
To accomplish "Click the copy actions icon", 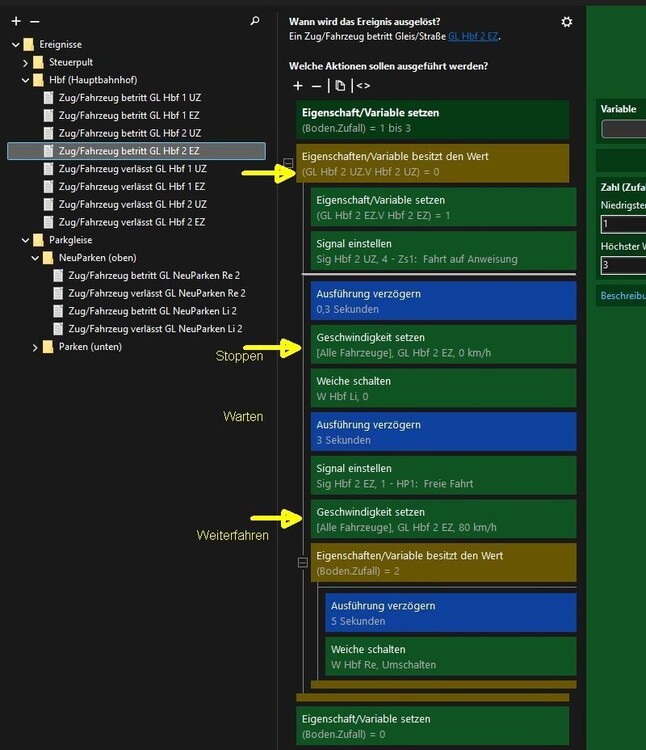I will coord(340,86).
